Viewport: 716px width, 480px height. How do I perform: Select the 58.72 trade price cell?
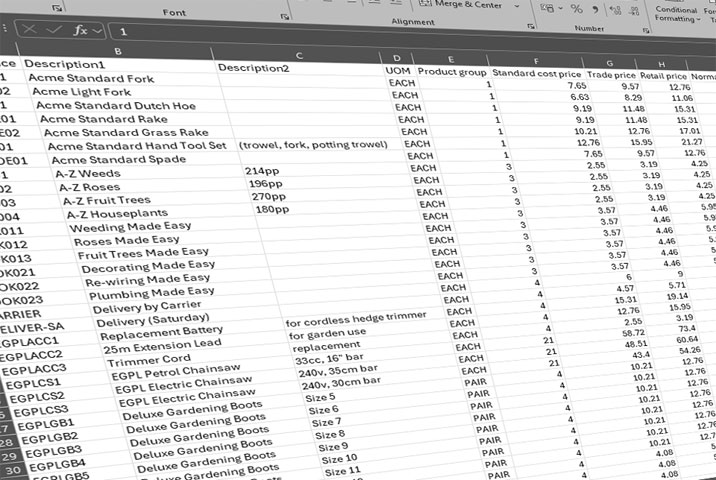[x=633, y=333]
